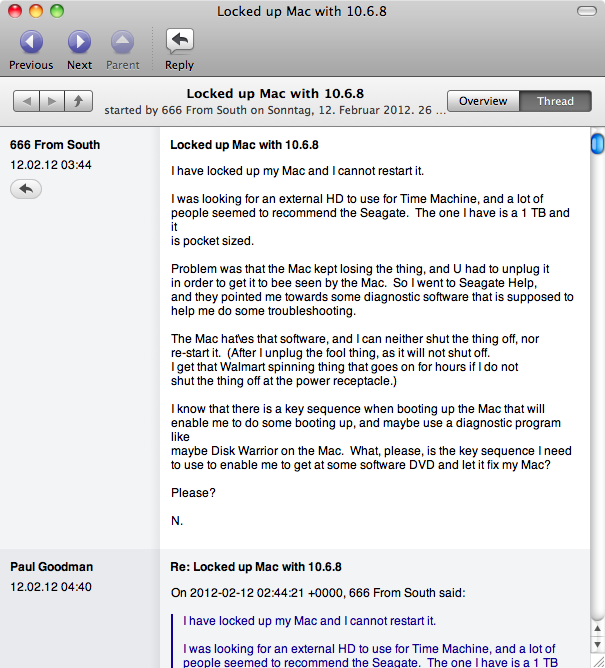Select the Paul Goodman author name
The height and width of the screenshot is (668, 605).
pyautogui.click(x=51, y=566)
